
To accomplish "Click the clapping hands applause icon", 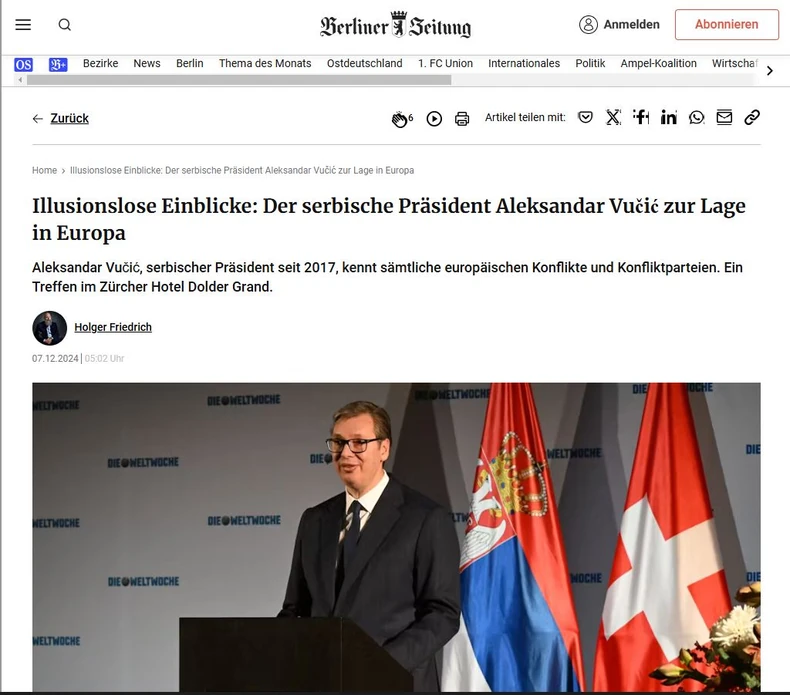I will point(400,119).
